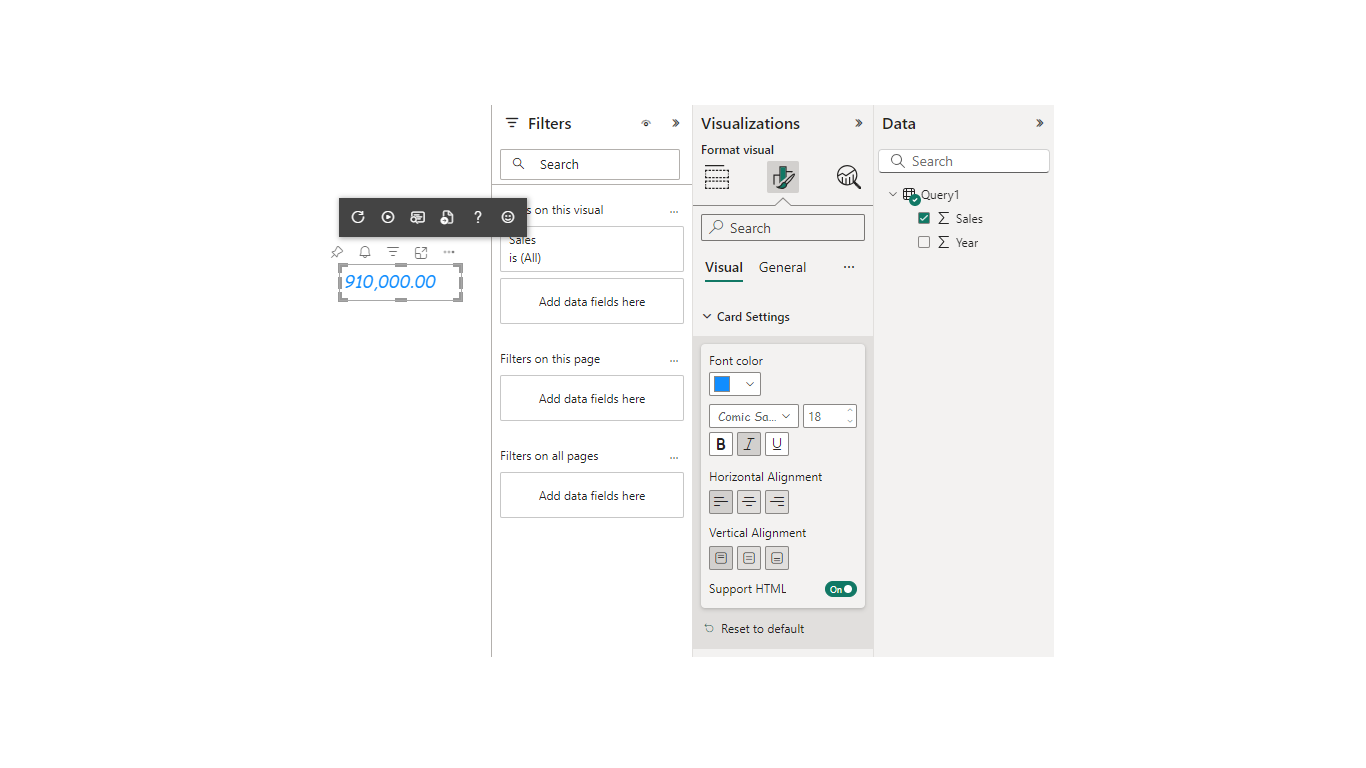
Task: Collapse the Visualizations pane with chevrons
Action: (x=858, y=123)
